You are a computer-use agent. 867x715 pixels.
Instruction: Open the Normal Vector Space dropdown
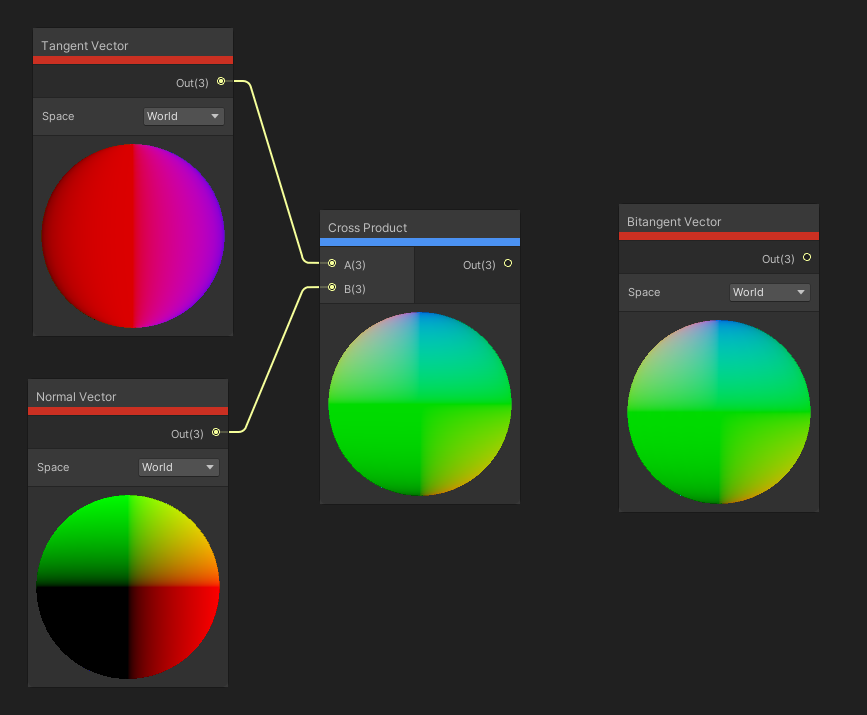[178, 467]
